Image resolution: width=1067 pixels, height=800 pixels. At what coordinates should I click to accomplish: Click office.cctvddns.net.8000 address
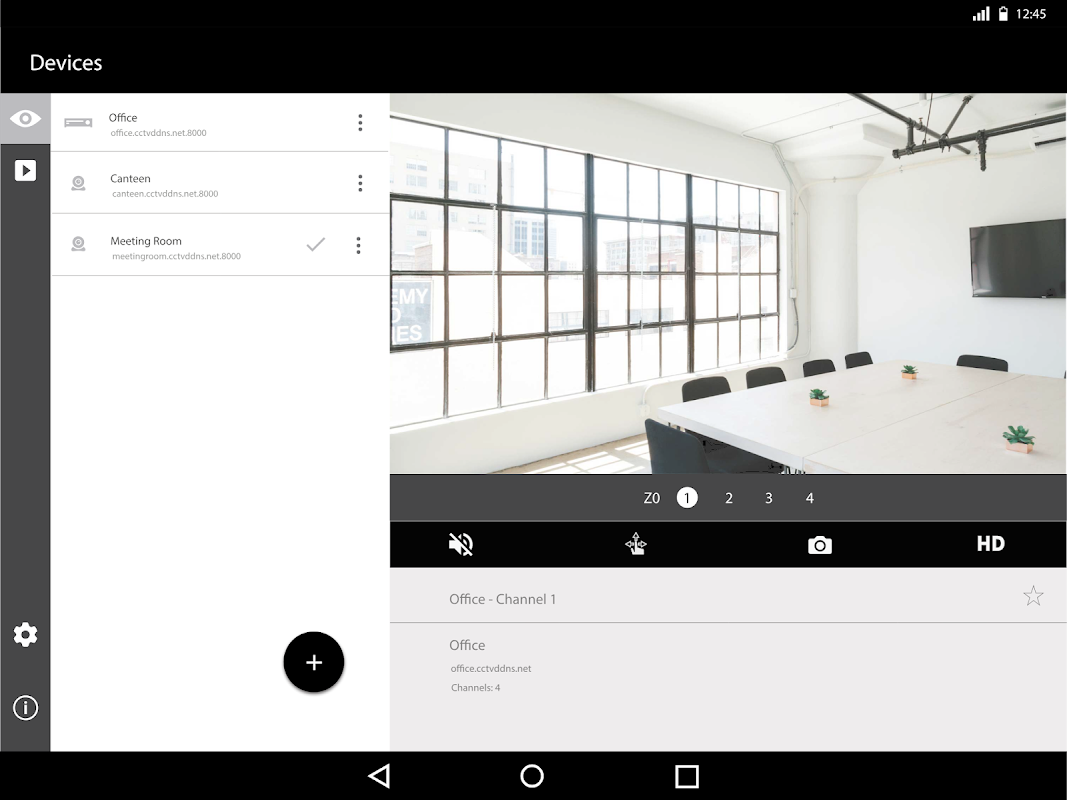tap(159, 133)
